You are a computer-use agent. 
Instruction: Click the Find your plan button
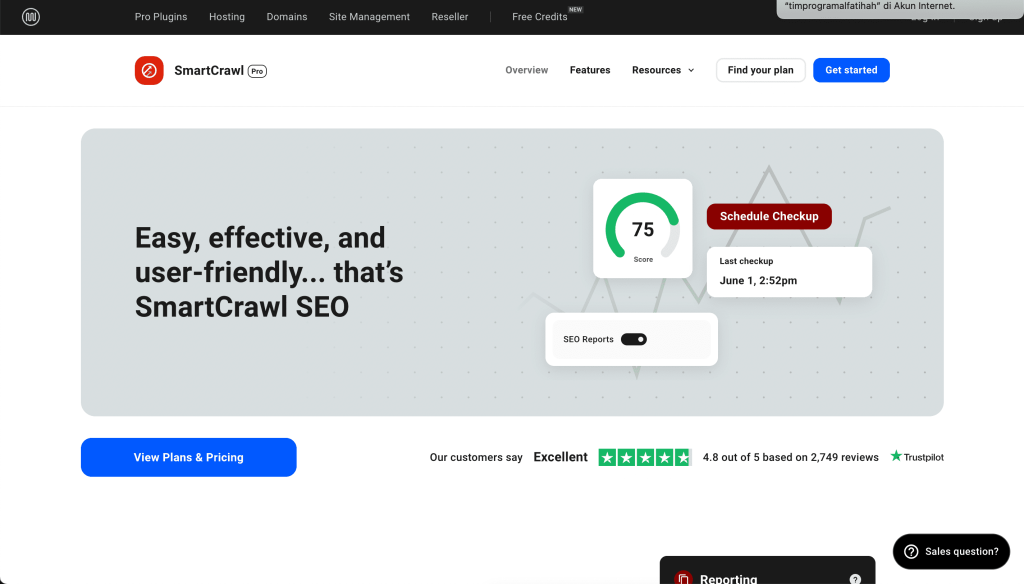[x=760, y=70]
